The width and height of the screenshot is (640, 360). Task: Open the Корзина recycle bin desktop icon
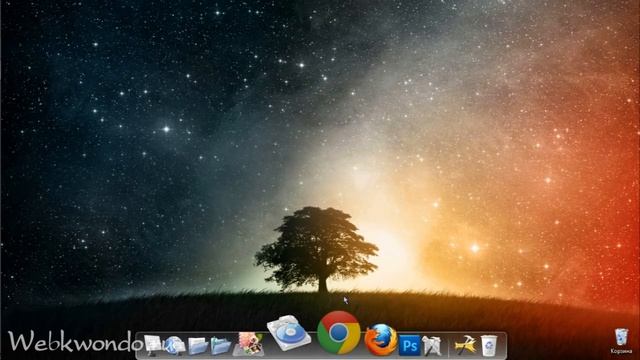621,341
